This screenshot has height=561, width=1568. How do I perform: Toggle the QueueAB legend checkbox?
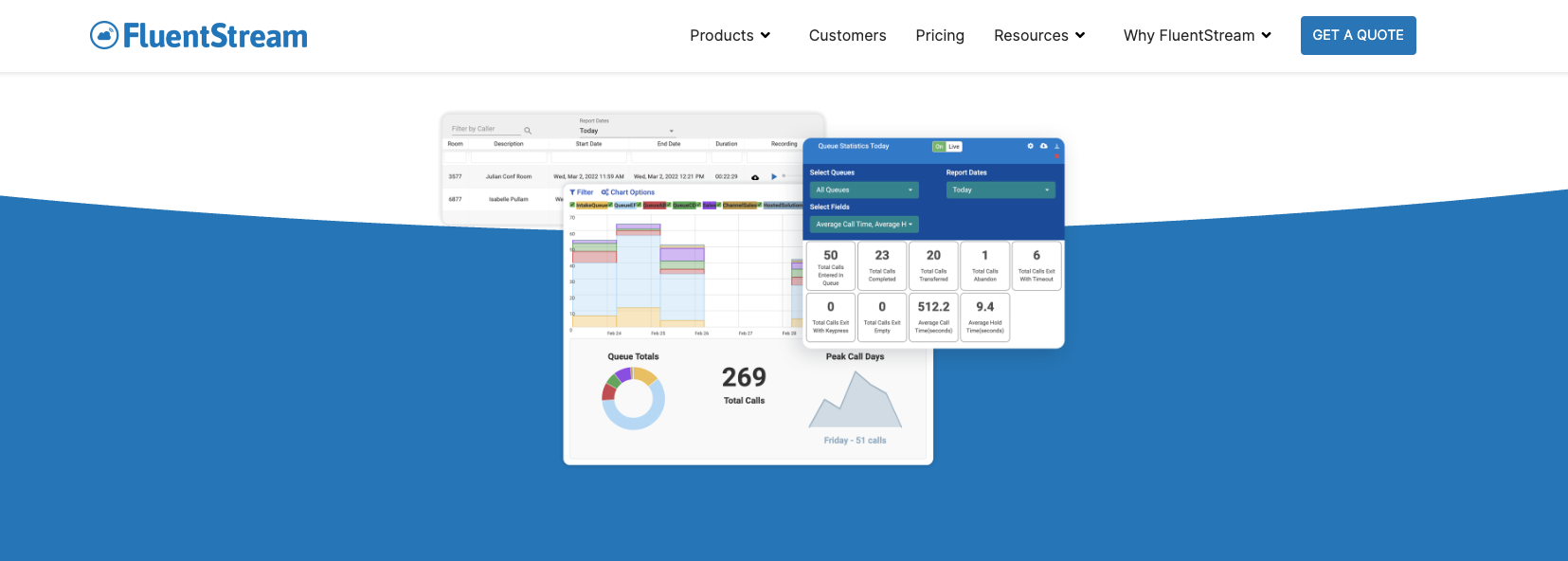coord(640,205)
